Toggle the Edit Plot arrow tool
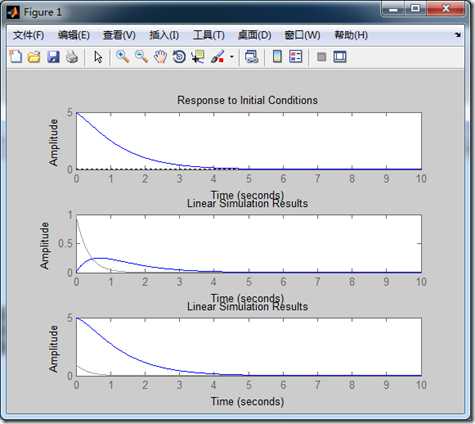The width and height of the screenshot is (475, 424). point(98,57)
